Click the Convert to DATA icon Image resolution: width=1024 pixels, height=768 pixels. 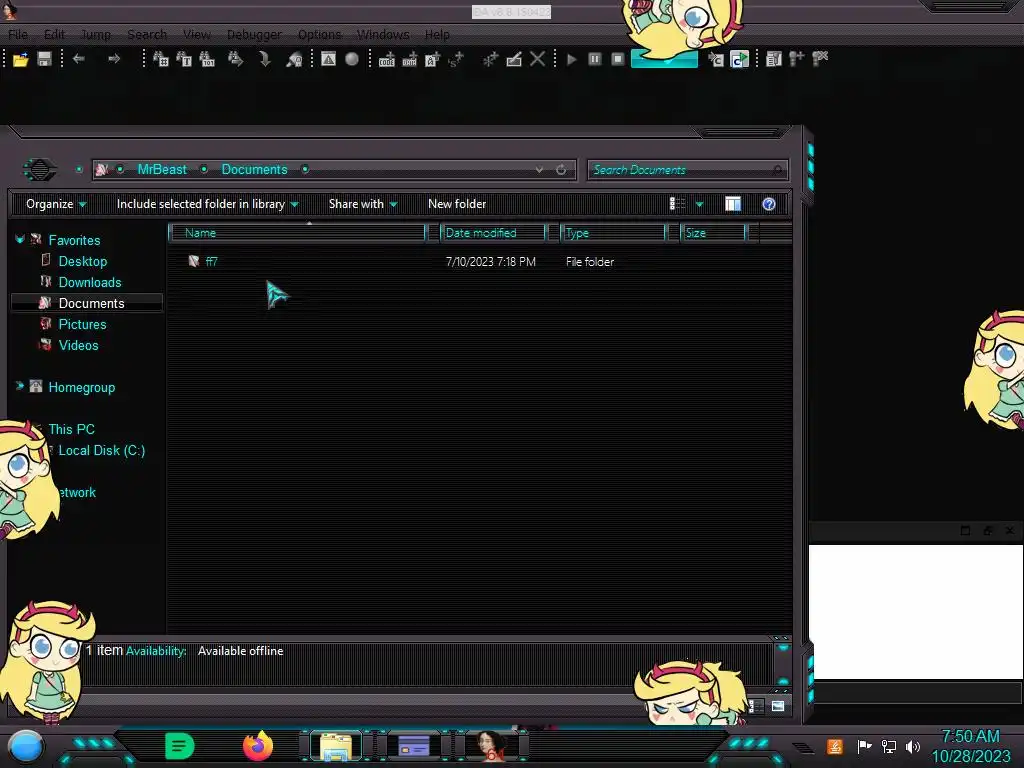point(409,59)
